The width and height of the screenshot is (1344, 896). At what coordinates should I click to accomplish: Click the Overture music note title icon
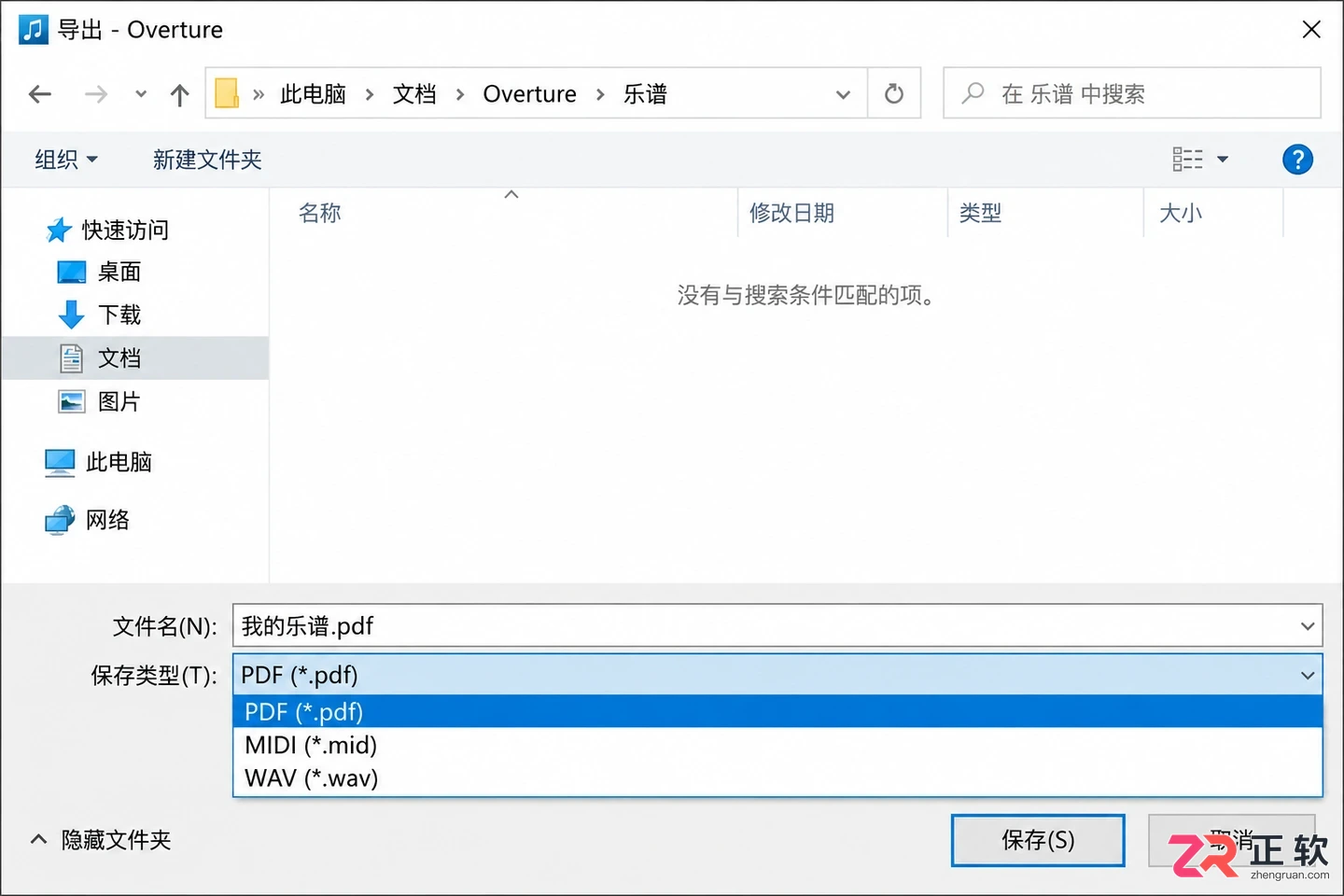click(x=34, y=29)
